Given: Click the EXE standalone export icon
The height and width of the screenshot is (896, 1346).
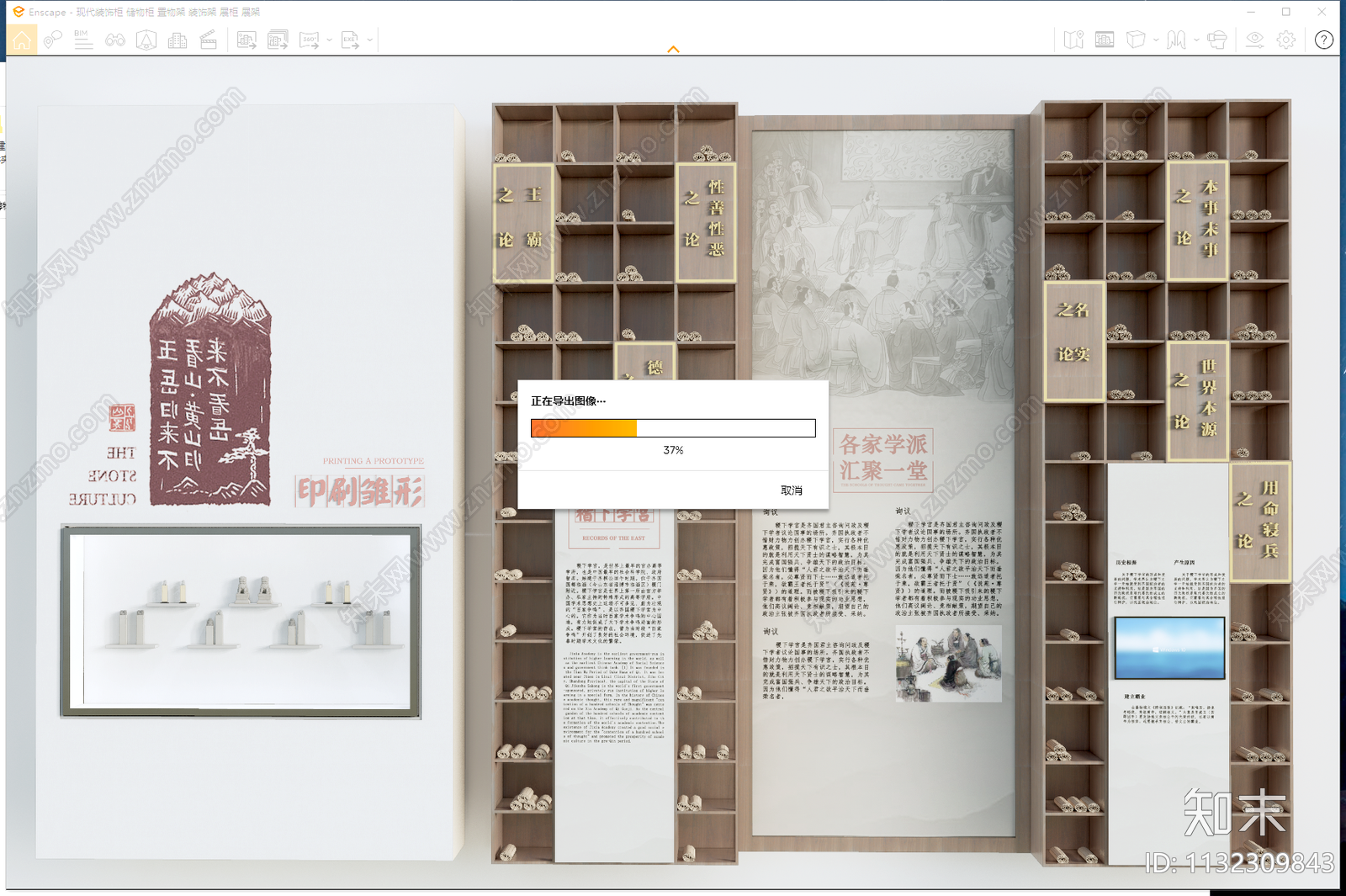Looking at the screenshot, I should [350, 40].
